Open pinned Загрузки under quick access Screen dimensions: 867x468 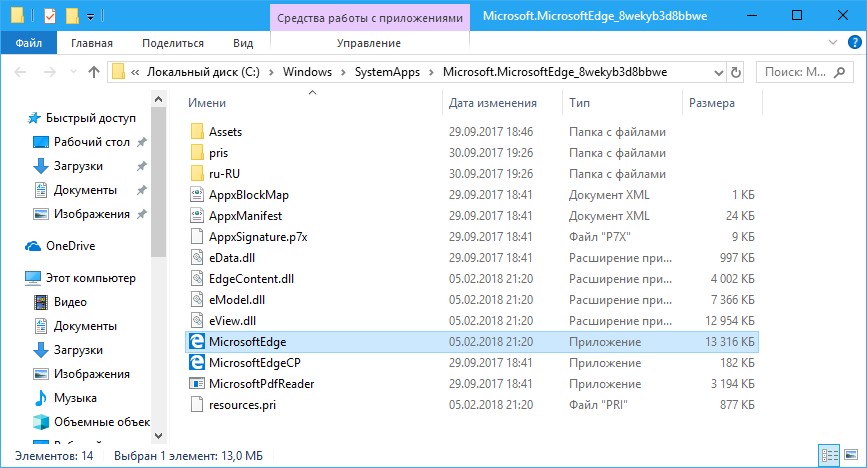pyautogui.click(x=78, y=166)
